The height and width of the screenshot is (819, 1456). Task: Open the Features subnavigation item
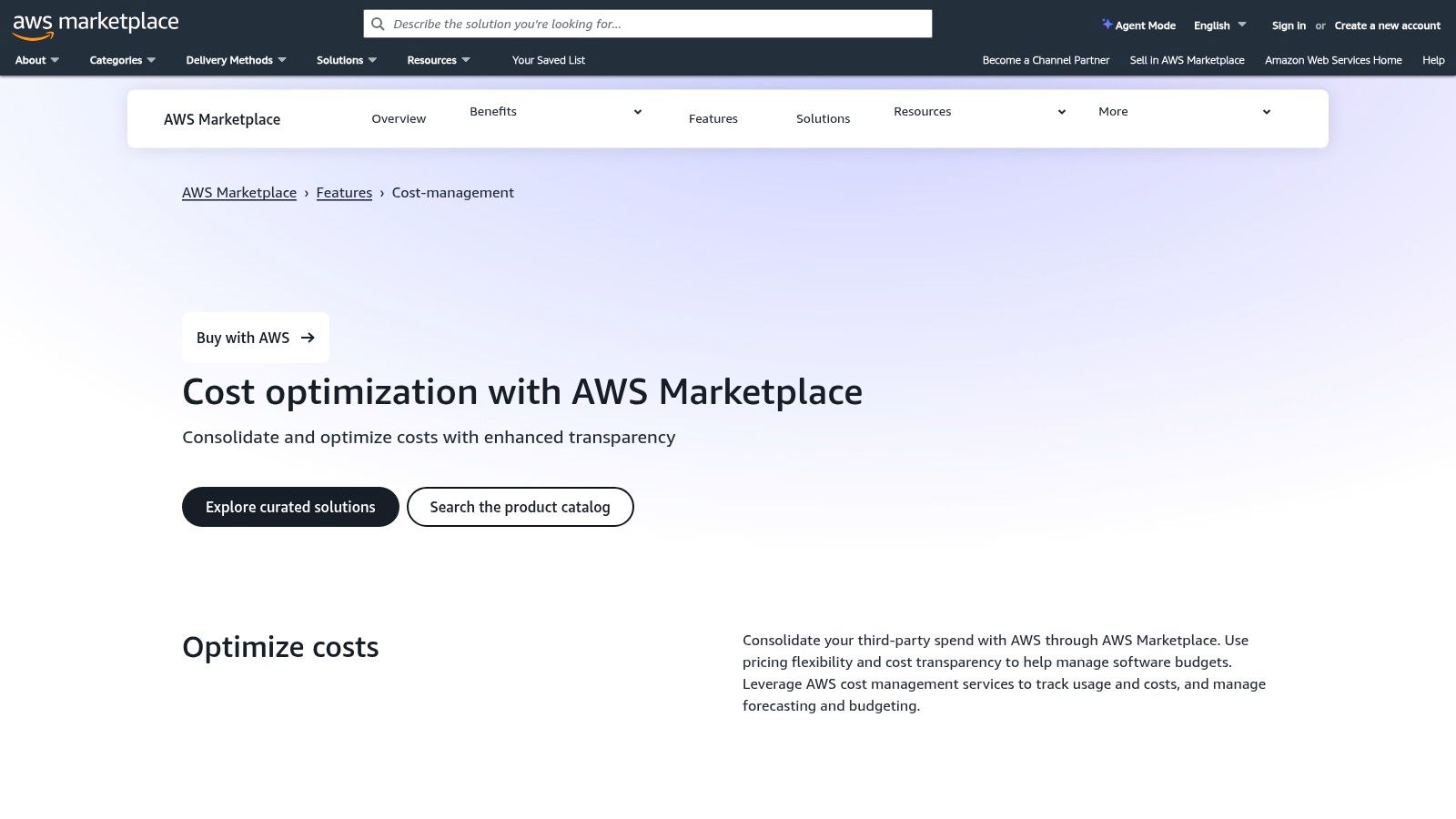point(713,118)
